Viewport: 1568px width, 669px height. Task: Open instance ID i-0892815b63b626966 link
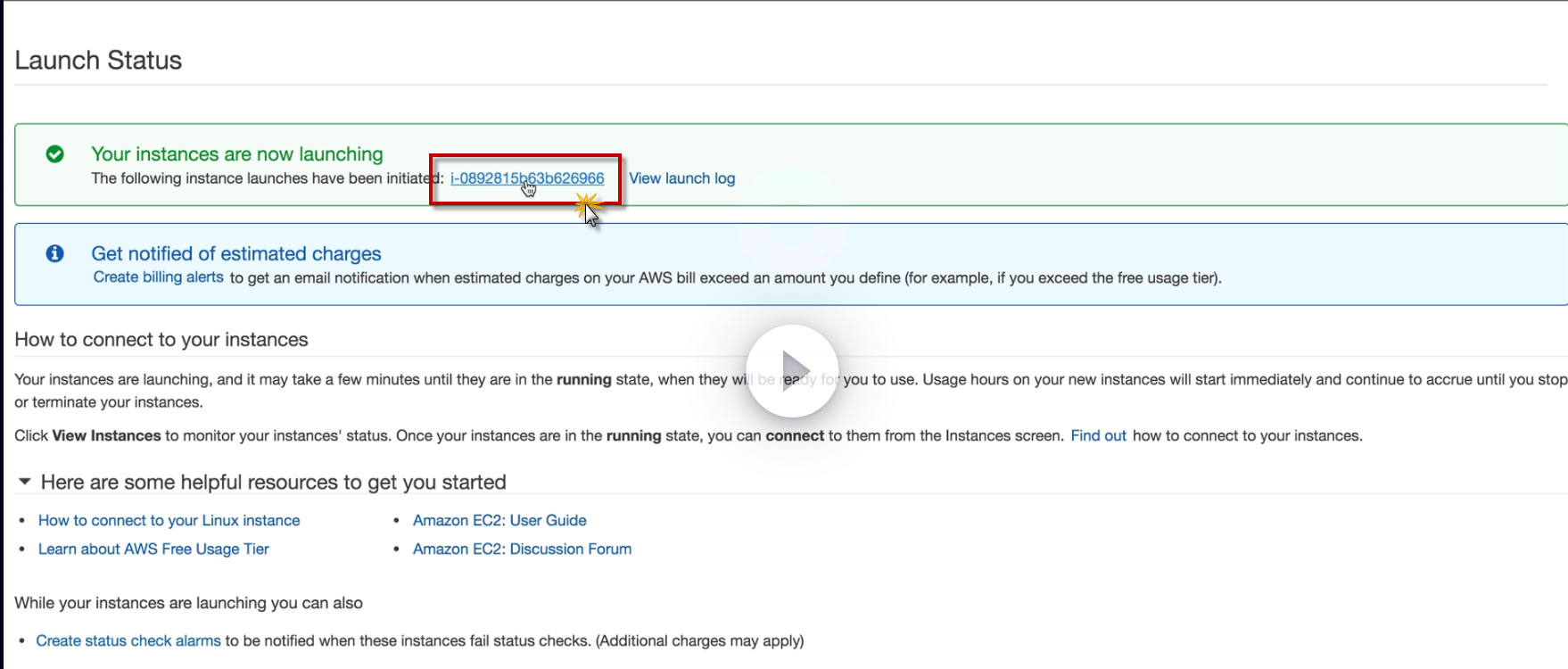click(526, 178)
